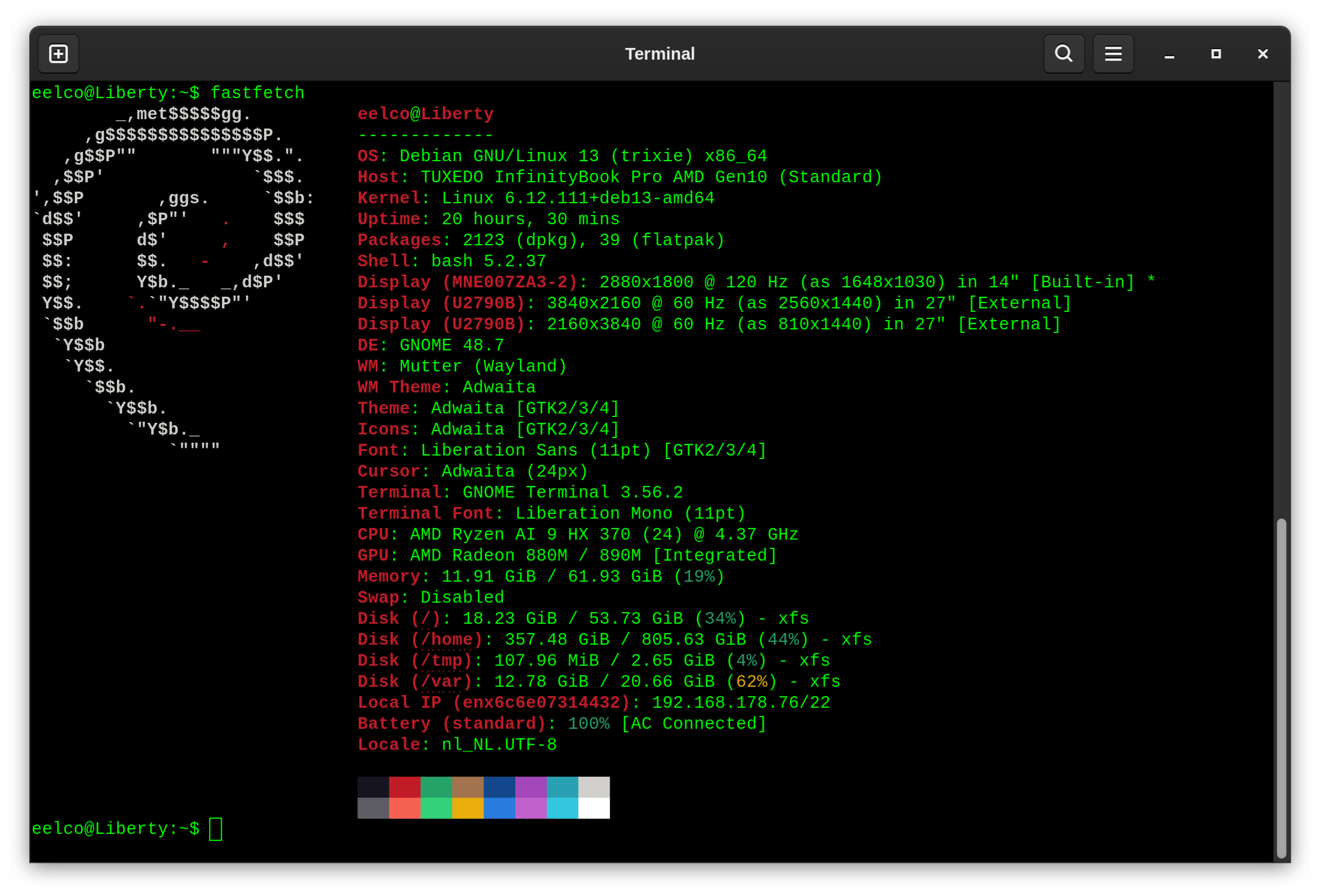This screenshot has height=896, width=1320.
Task: Click the 'AMD Radeon 880M / 890M' GPU text
Action: pos(525,555)
